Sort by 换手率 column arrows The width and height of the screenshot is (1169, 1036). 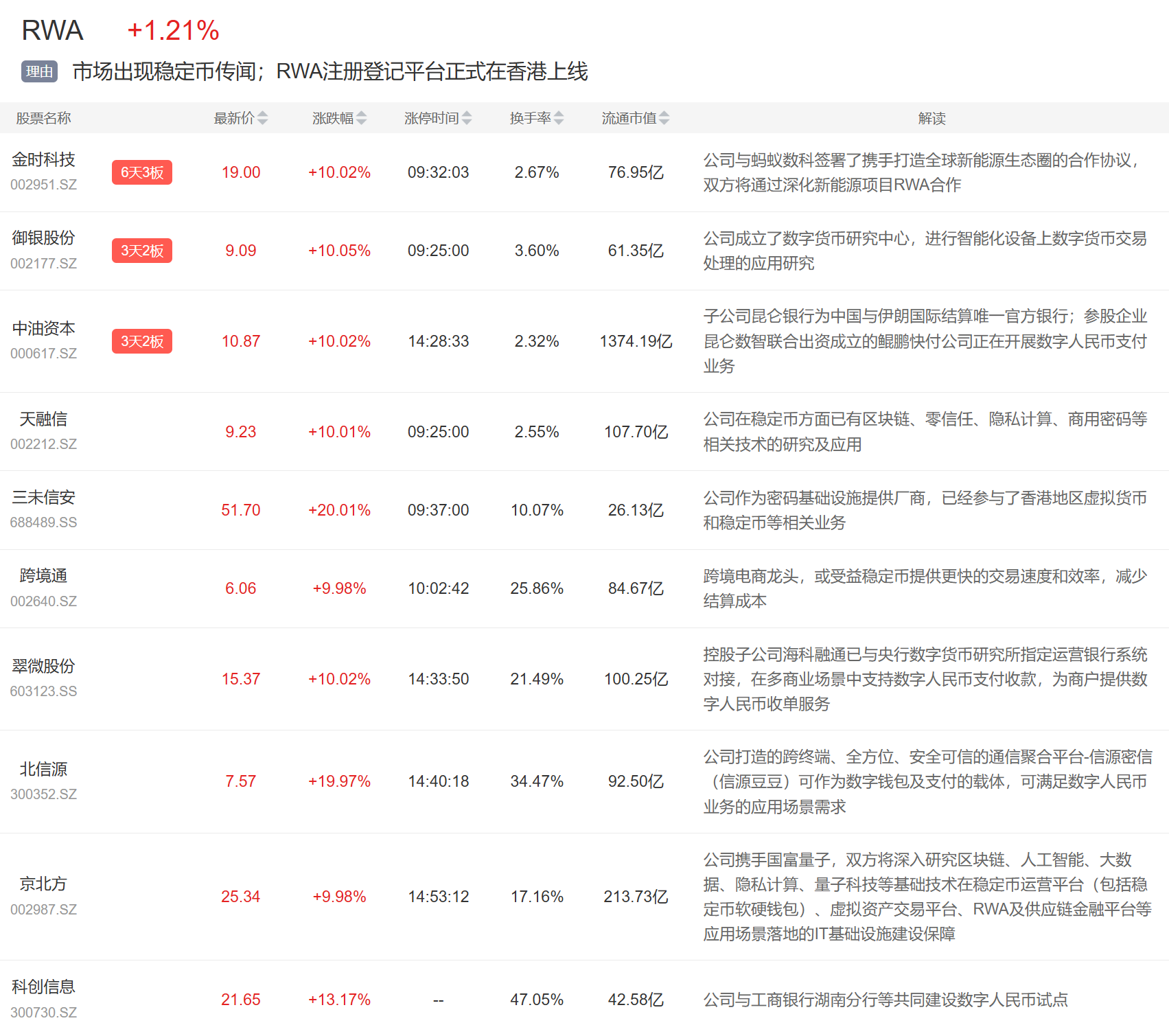(x=559, y=118)
